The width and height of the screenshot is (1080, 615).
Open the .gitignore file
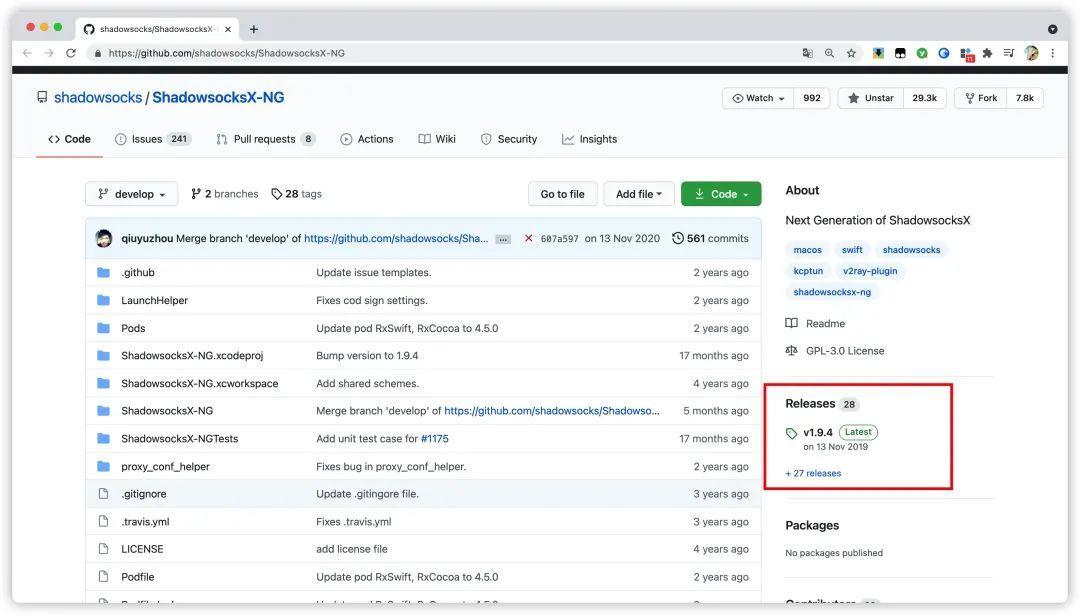point(144,494)
